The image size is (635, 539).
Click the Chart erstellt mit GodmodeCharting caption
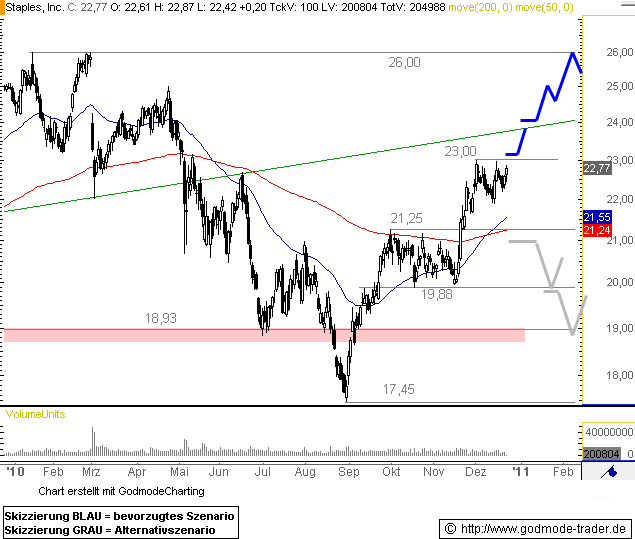121,491
